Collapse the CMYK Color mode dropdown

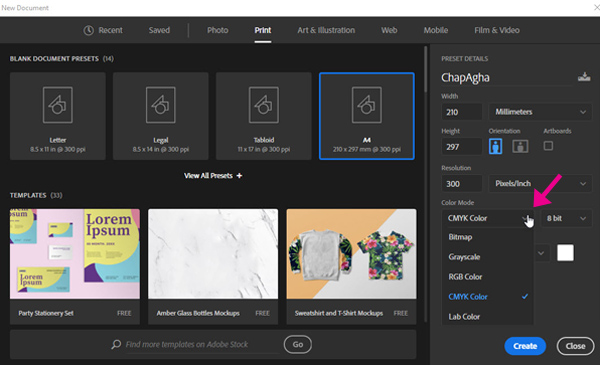[488, 218]
